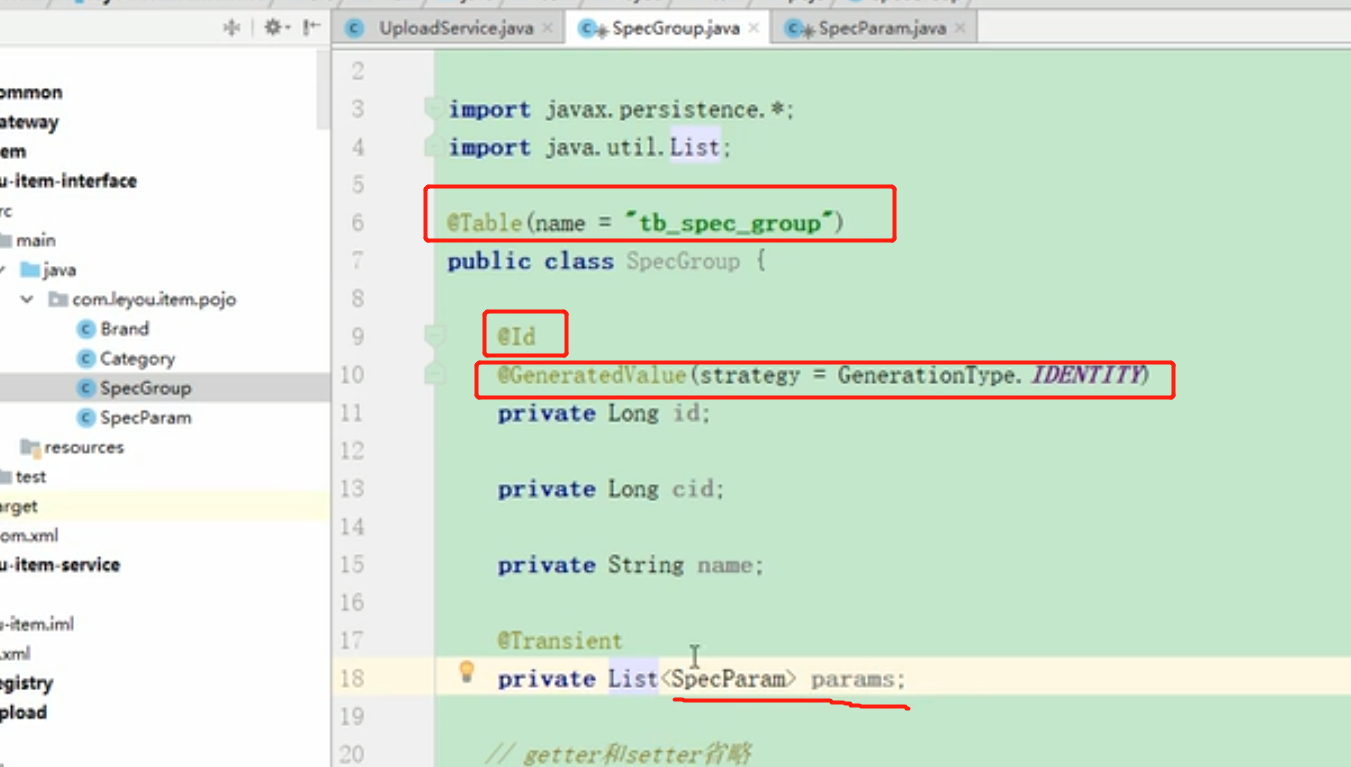
Task: Hide the project tool window
Action: coord(311,28)
